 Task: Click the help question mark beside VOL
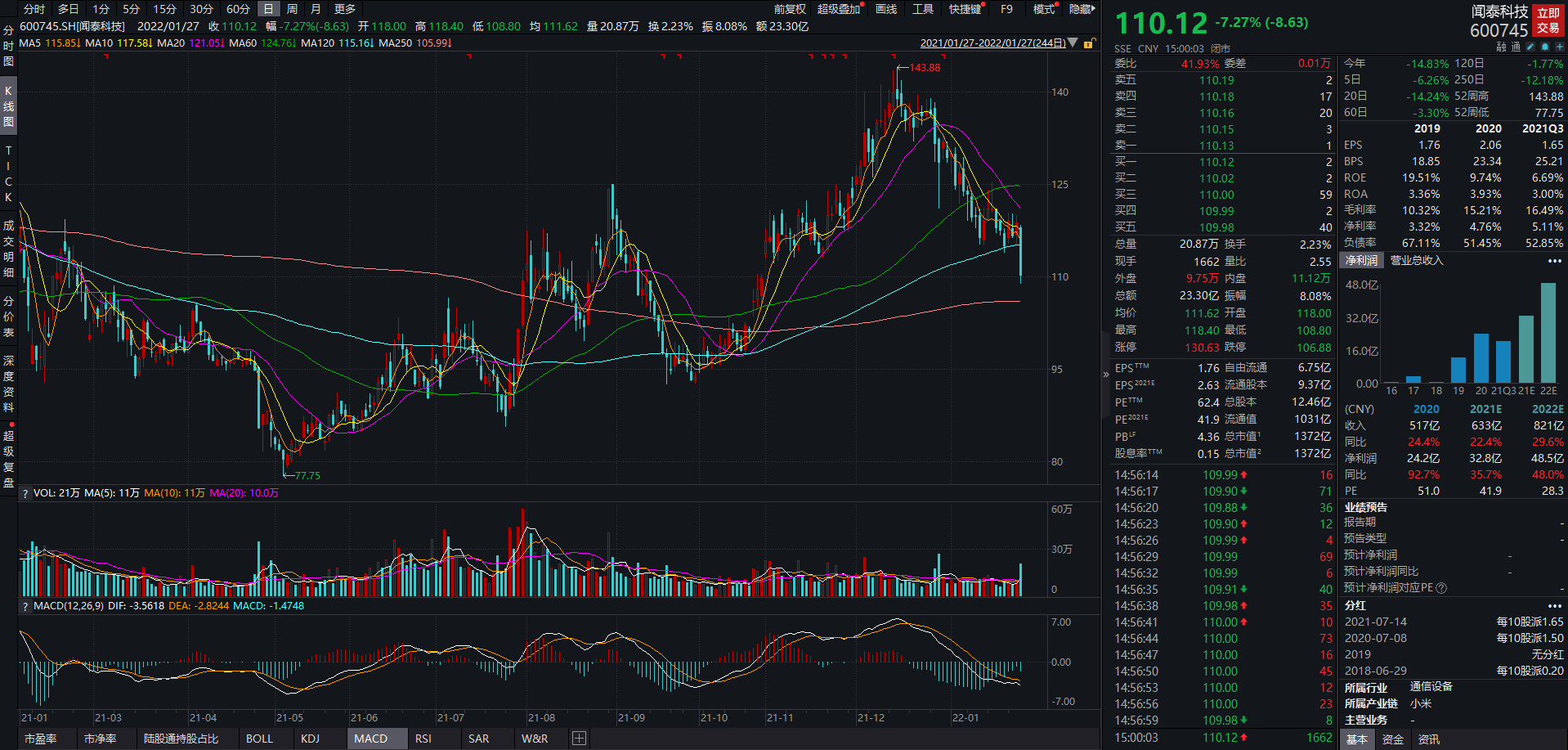point(25,493)
